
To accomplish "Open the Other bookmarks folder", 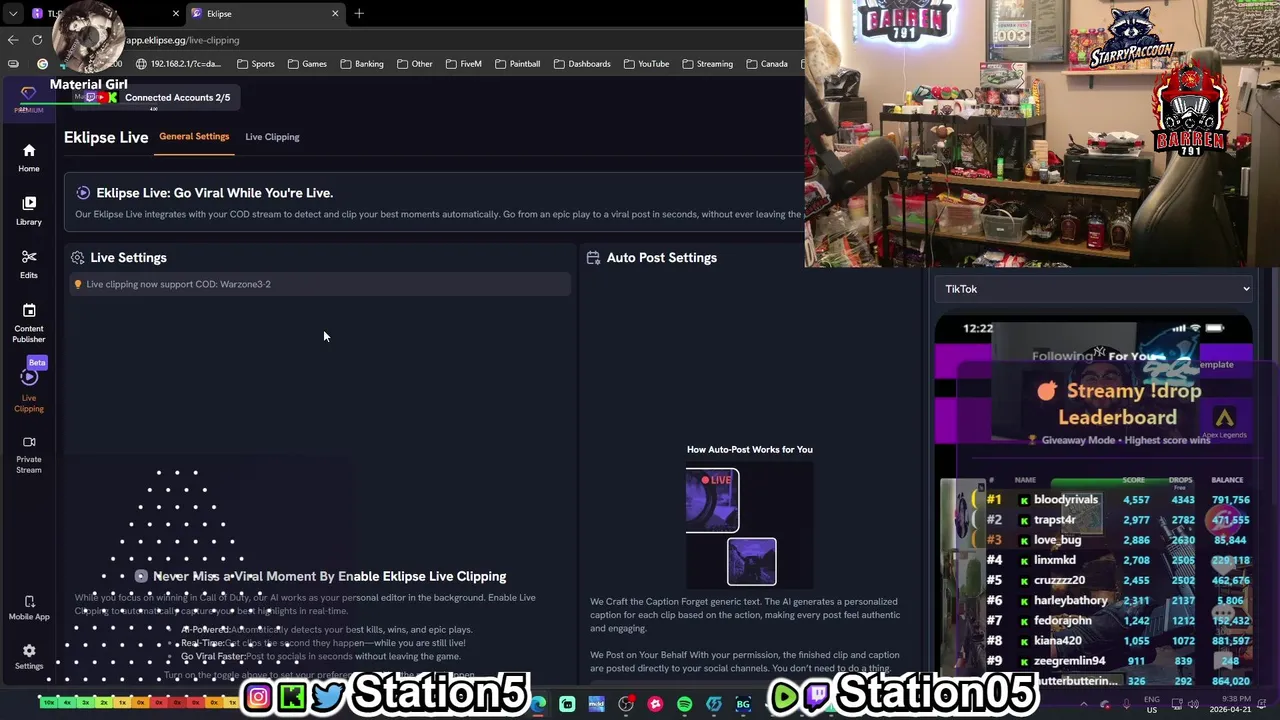I will click(x=415, y=64).
